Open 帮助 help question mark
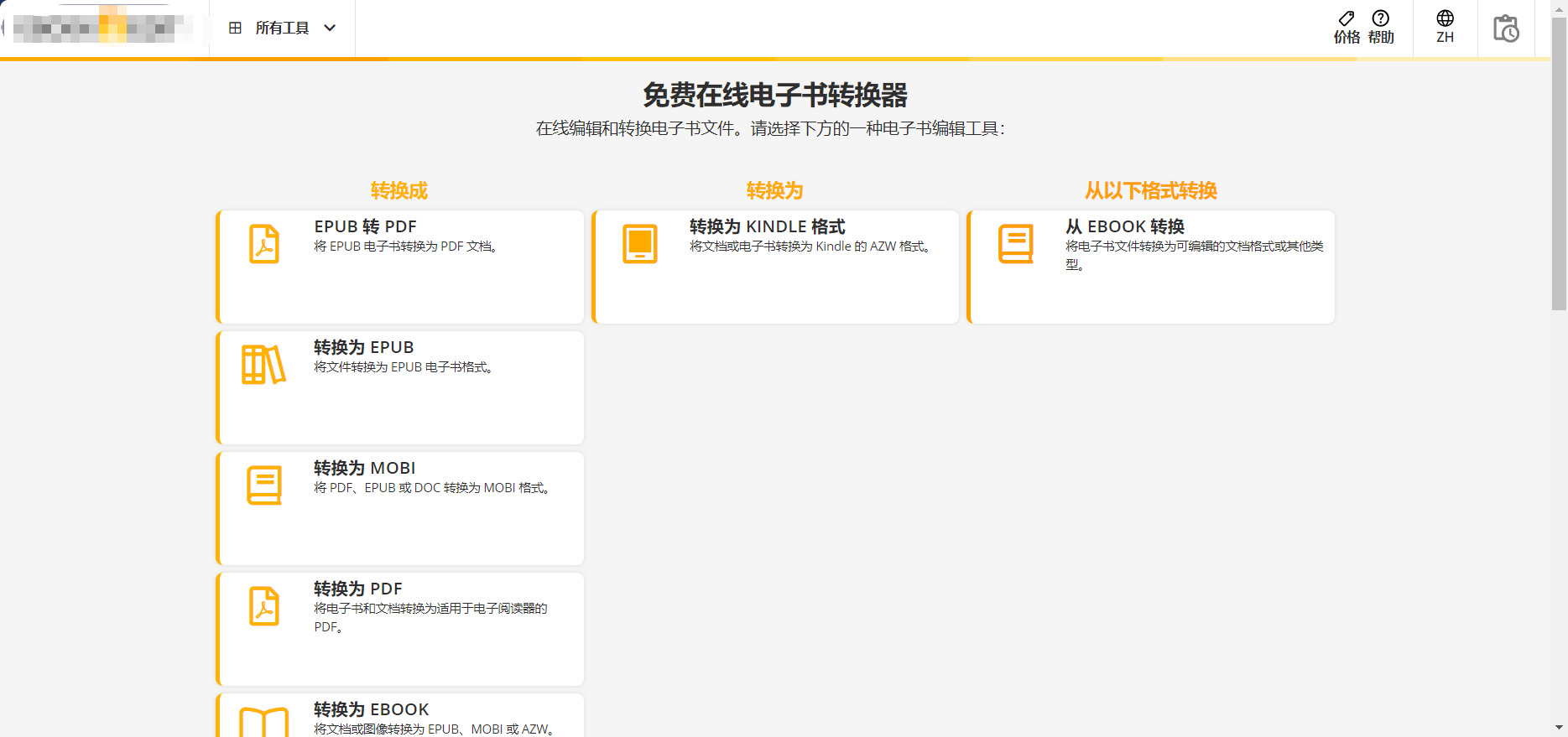The image size is (1568, 737). (x=1380, y=18)
